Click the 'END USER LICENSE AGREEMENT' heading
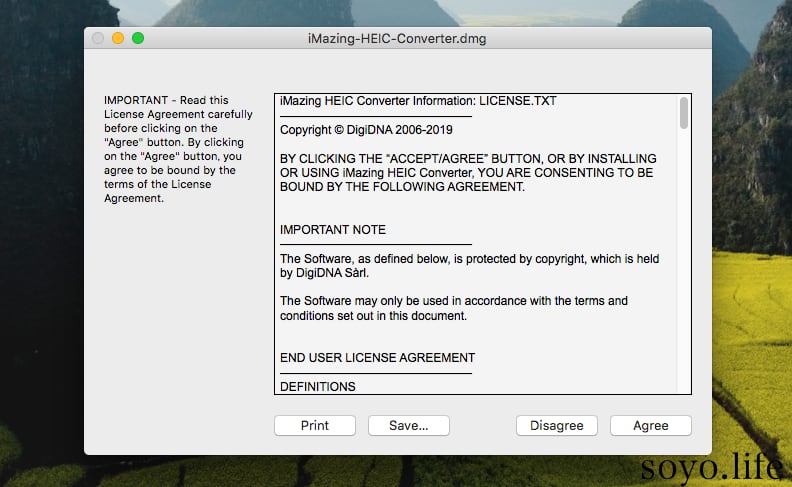 [377, 358]
